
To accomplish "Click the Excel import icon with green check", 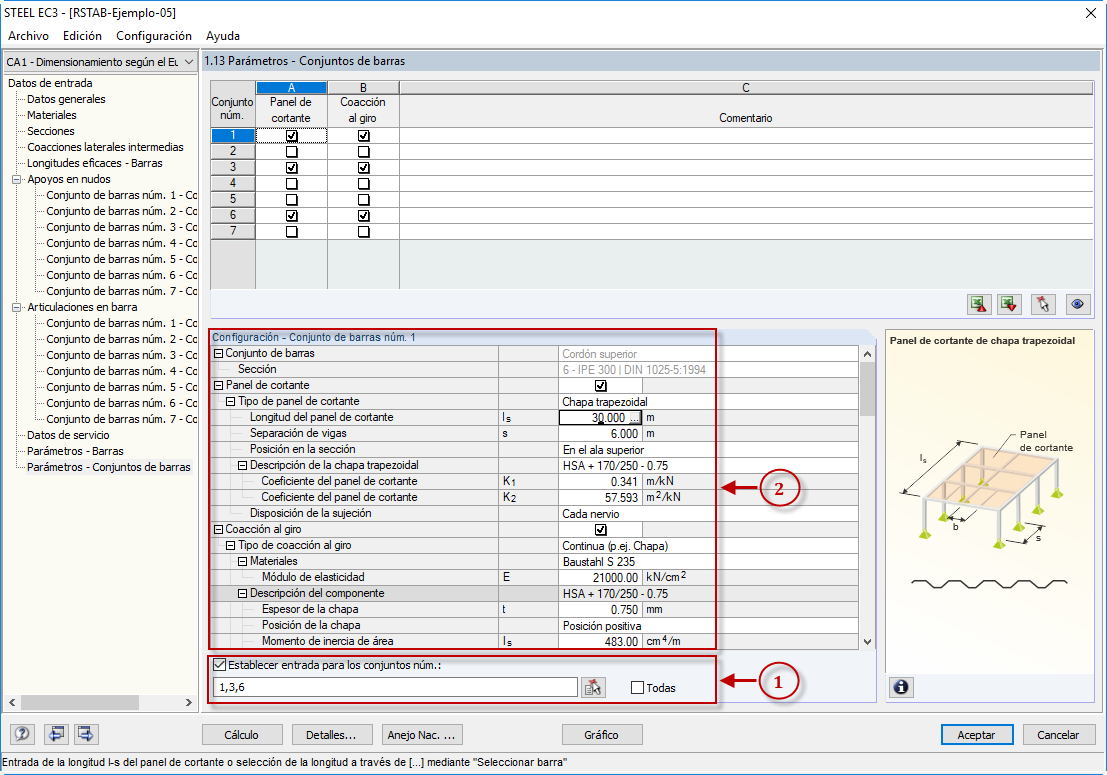I will coord(1010,304).
